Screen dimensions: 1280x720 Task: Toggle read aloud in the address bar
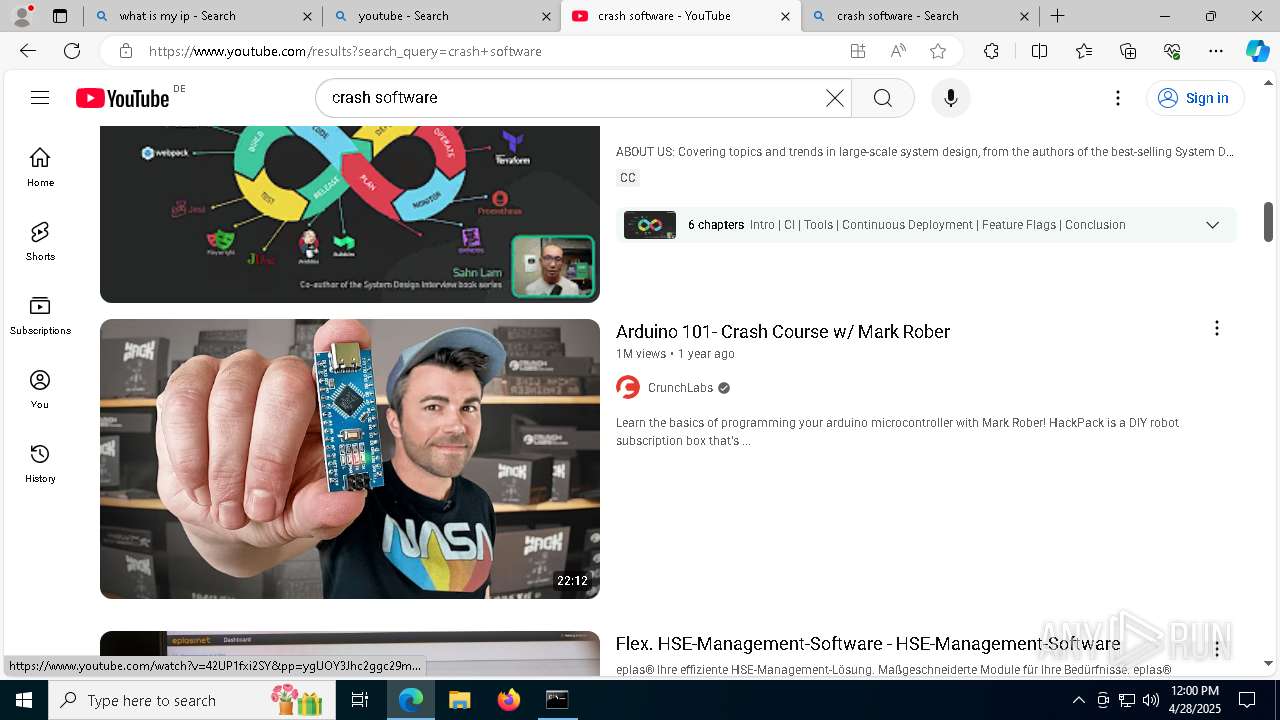(x=898, y=51)
